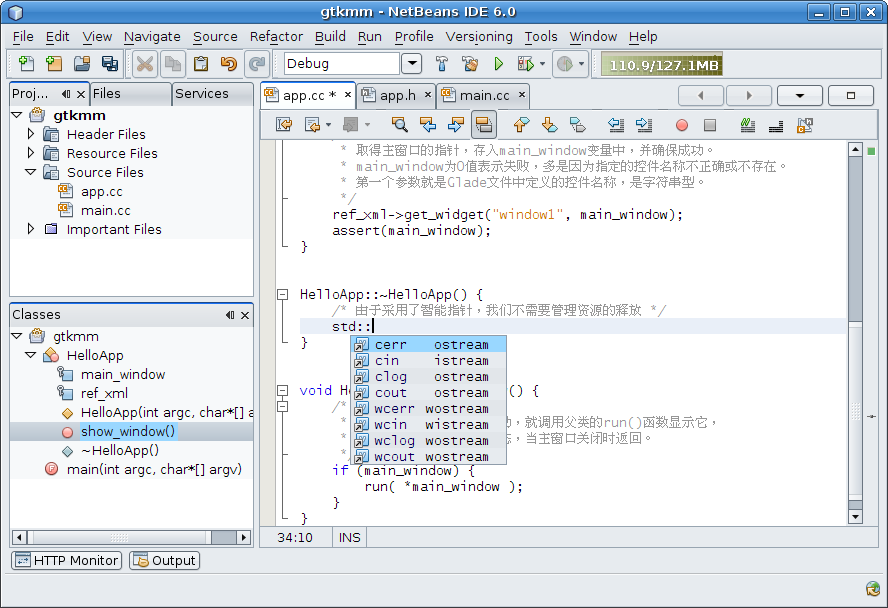The height and width of the screenshot is (608, 888).
Task: Collapse HelloApp class in Classes panel
Action: pyautogui.click(x=31, y=355)
